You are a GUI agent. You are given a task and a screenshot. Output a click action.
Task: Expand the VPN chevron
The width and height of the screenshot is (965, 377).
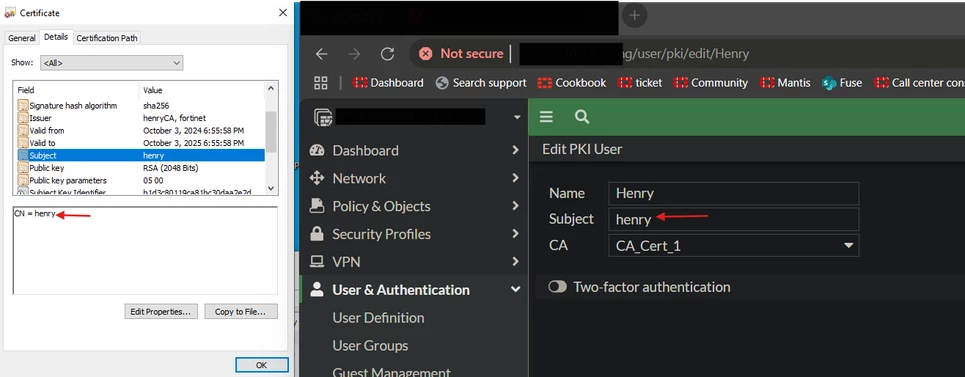515,262
